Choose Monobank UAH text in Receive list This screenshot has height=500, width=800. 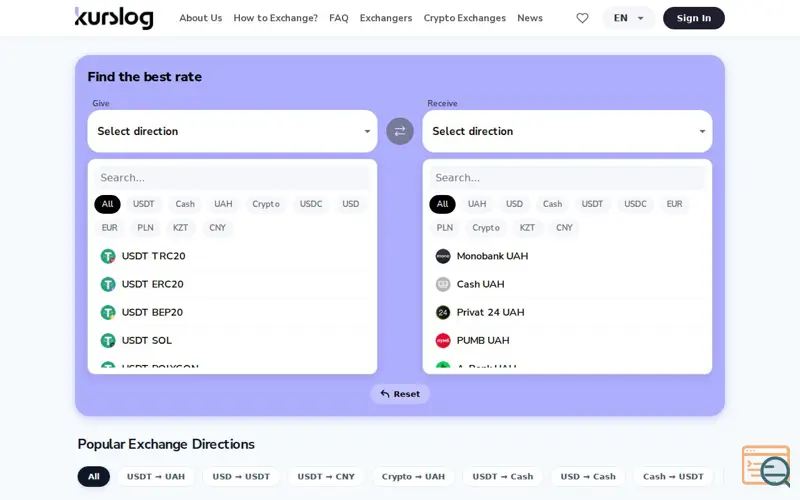492,256
